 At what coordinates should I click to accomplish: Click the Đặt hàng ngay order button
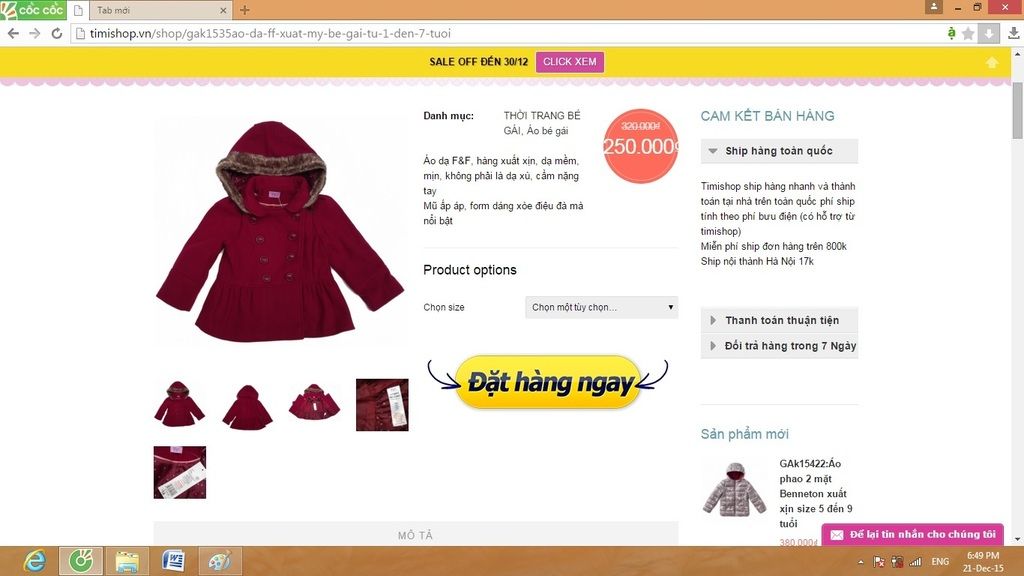(548, 382)
